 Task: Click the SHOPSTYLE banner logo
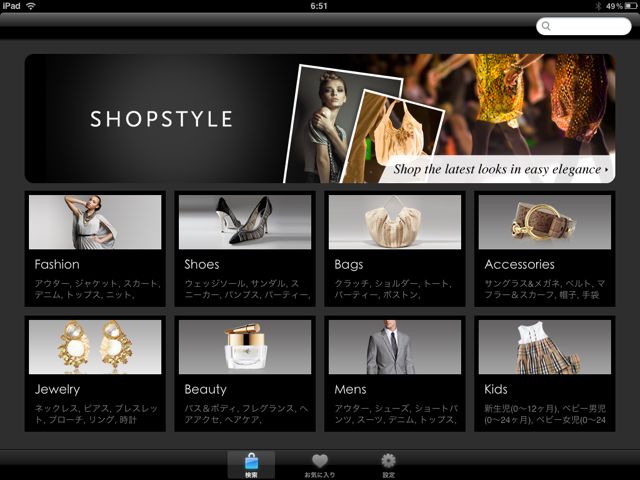point(161,119)
